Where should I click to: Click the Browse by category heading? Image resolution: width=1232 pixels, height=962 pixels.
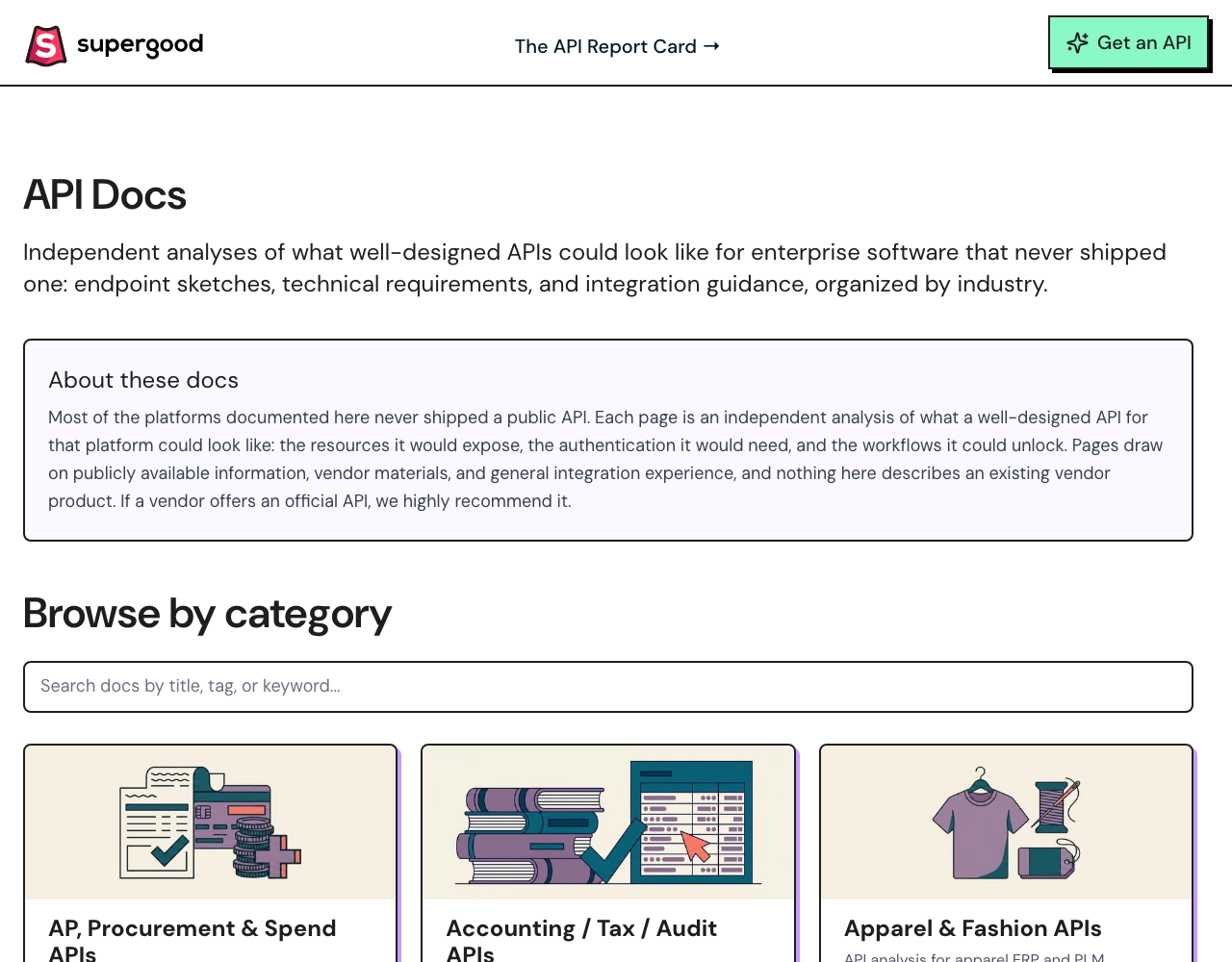(207, 614)
